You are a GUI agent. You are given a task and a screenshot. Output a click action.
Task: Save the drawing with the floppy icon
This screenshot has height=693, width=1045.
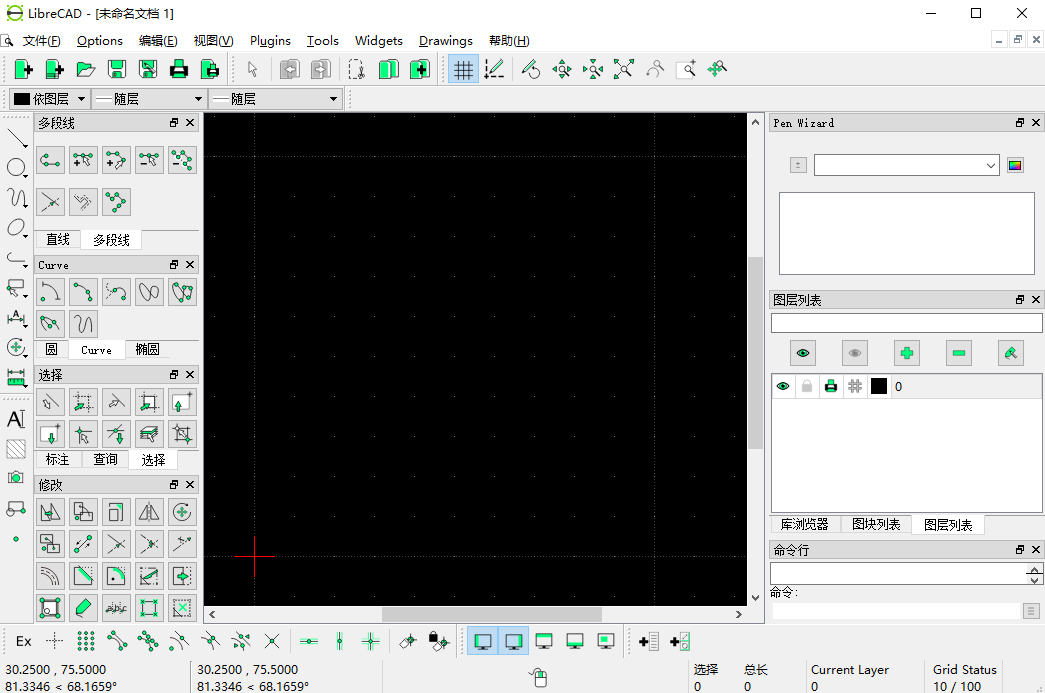(117, 69)
